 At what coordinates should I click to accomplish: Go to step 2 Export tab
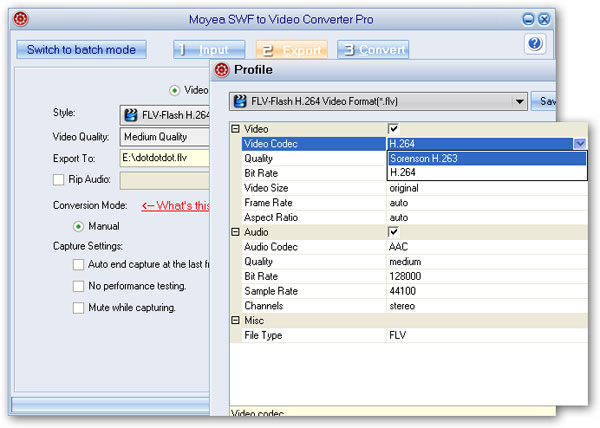292,50
